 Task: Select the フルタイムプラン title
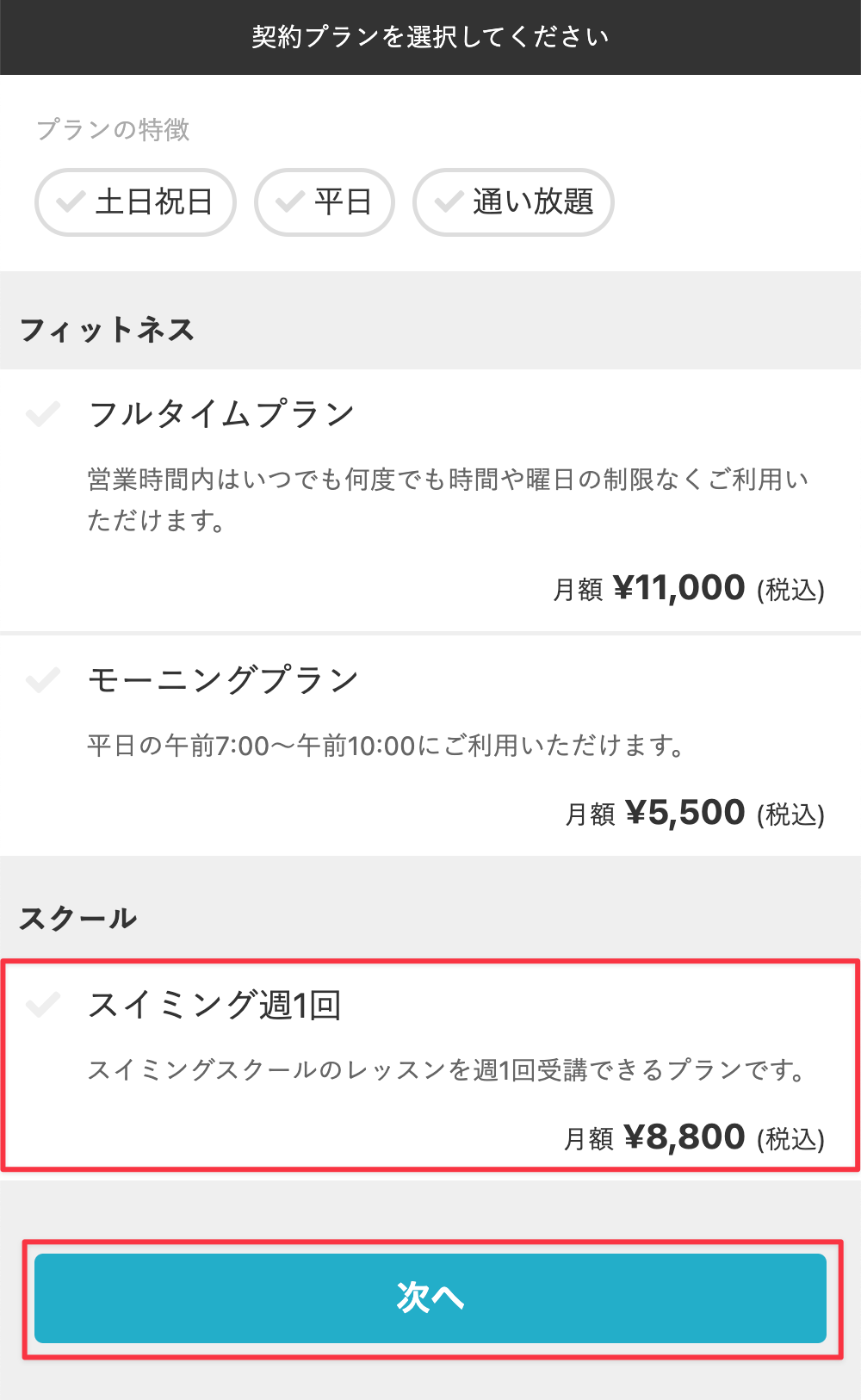click(221, 414)
